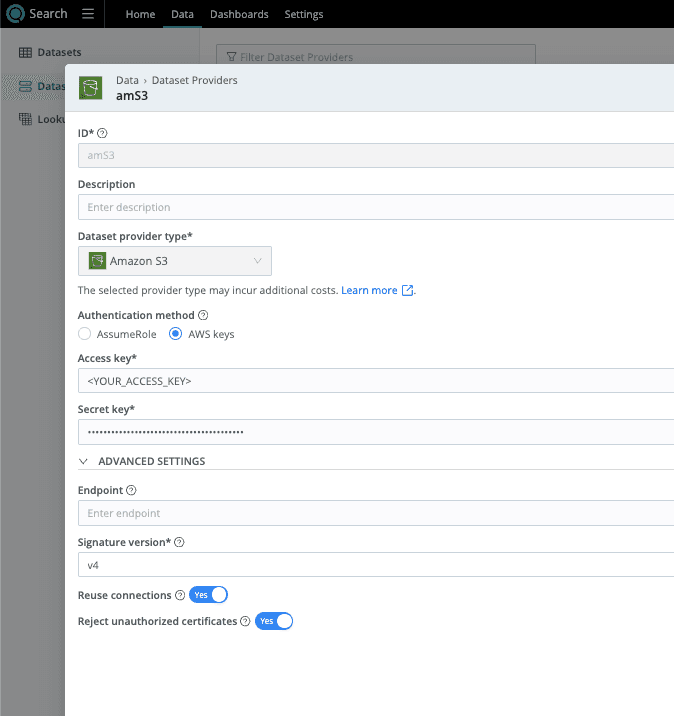Open the Settings tab
This screenshot has height=716, width=674.
pos(304,15)
